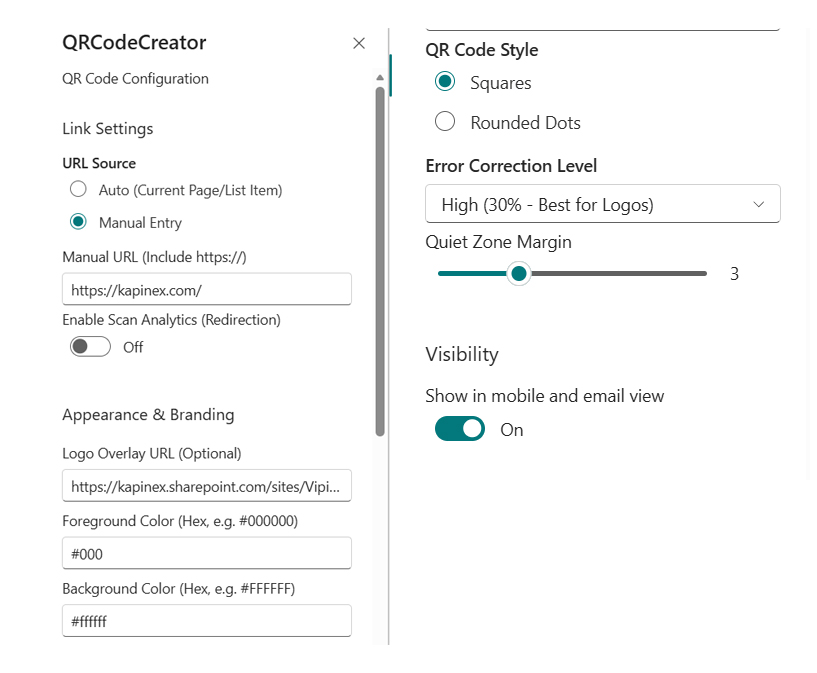Choose the Squares QR code style

446,82
